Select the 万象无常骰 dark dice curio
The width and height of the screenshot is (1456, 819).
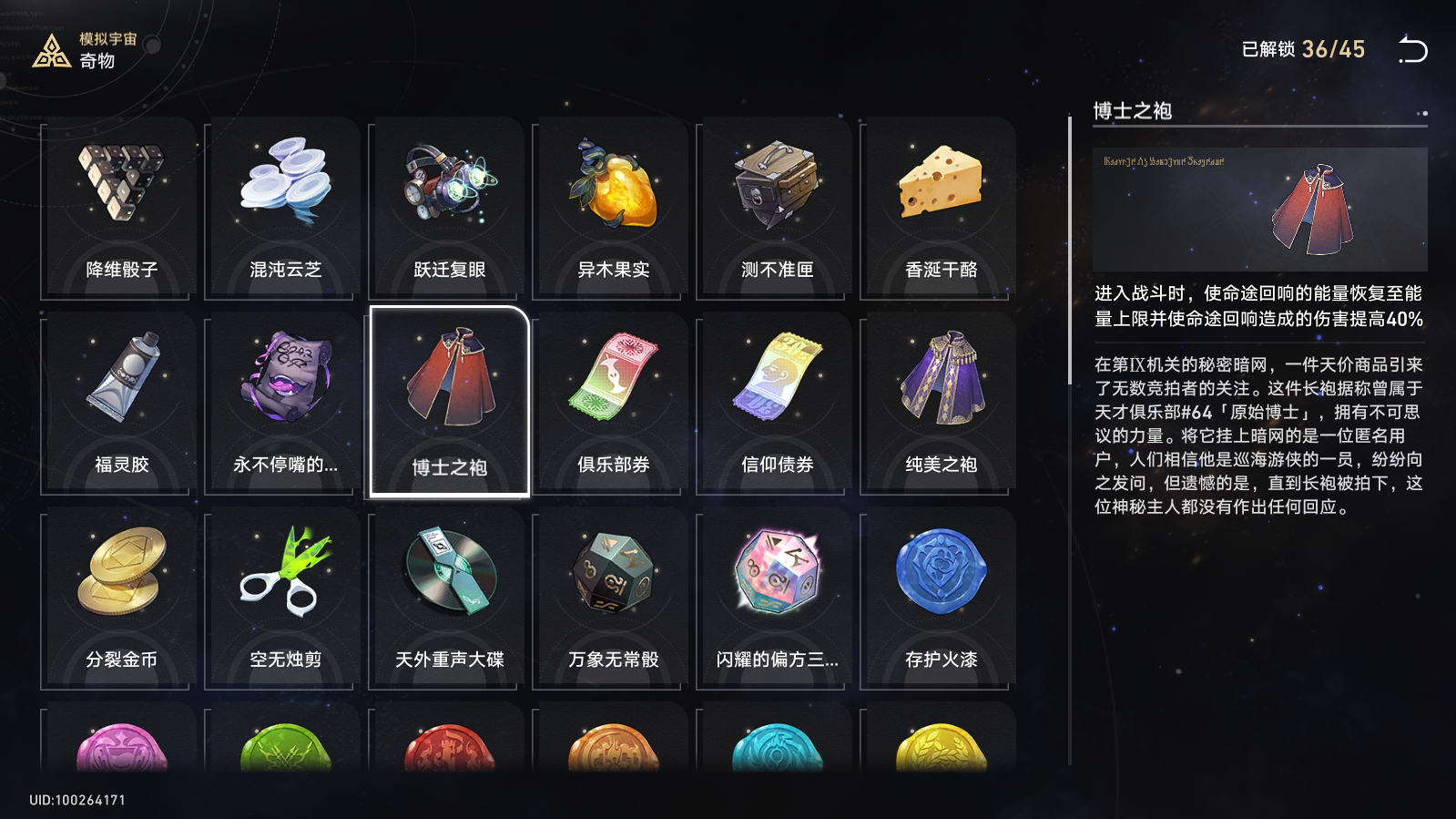[611, 598]
